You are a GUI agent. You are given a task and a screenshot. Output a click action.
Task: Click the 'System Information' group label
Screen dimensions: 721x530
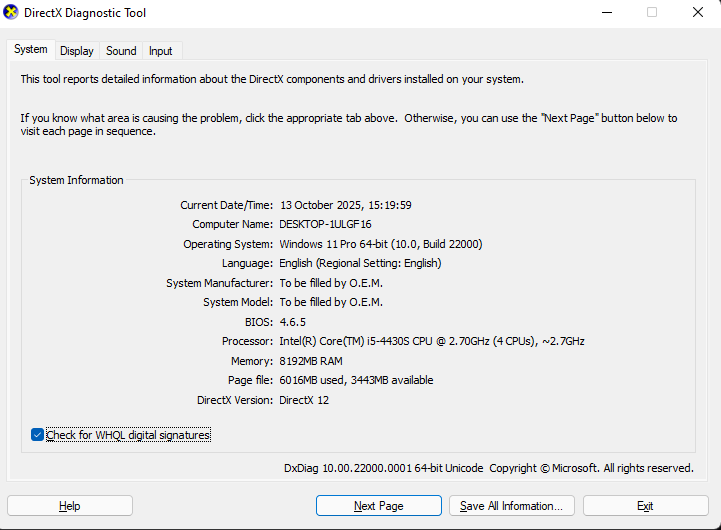click(x=76, y=180)
